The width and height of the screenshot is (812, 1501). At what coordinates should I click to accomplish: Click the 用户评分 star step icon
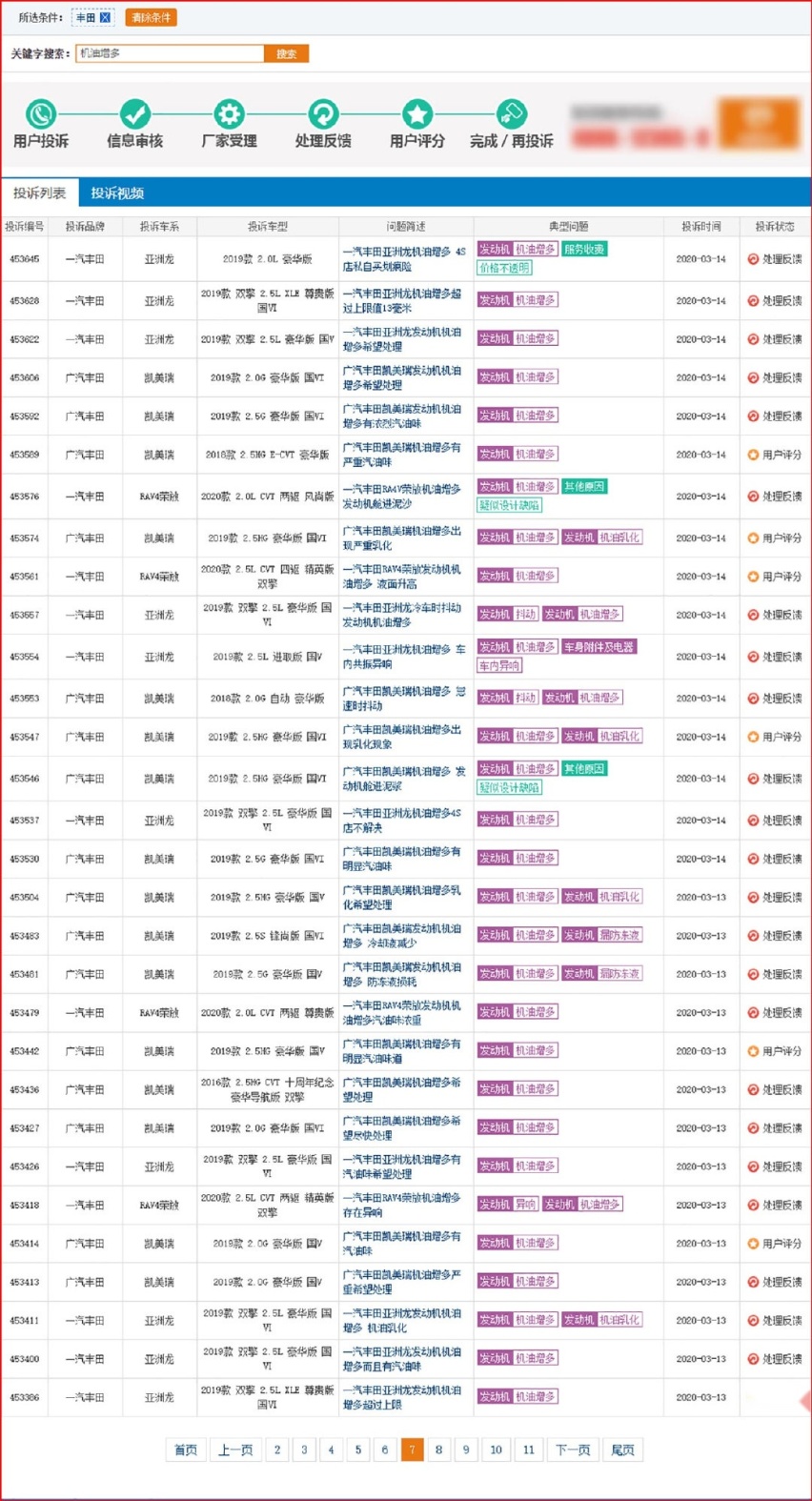[x=417, y=114]
